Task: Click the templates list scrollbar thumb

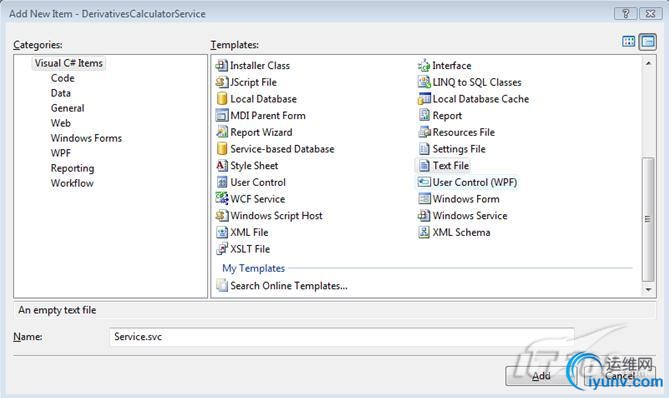Action: coord(648,219)
